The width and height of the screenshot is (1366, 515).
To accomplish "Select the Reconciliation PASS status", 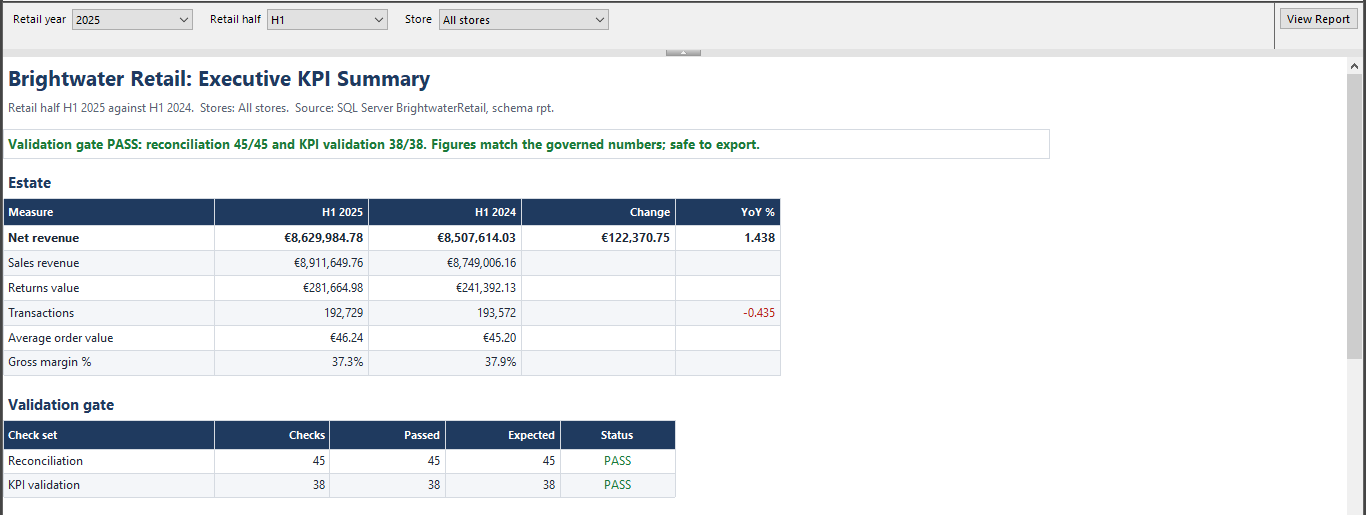I will pos(618,461).
